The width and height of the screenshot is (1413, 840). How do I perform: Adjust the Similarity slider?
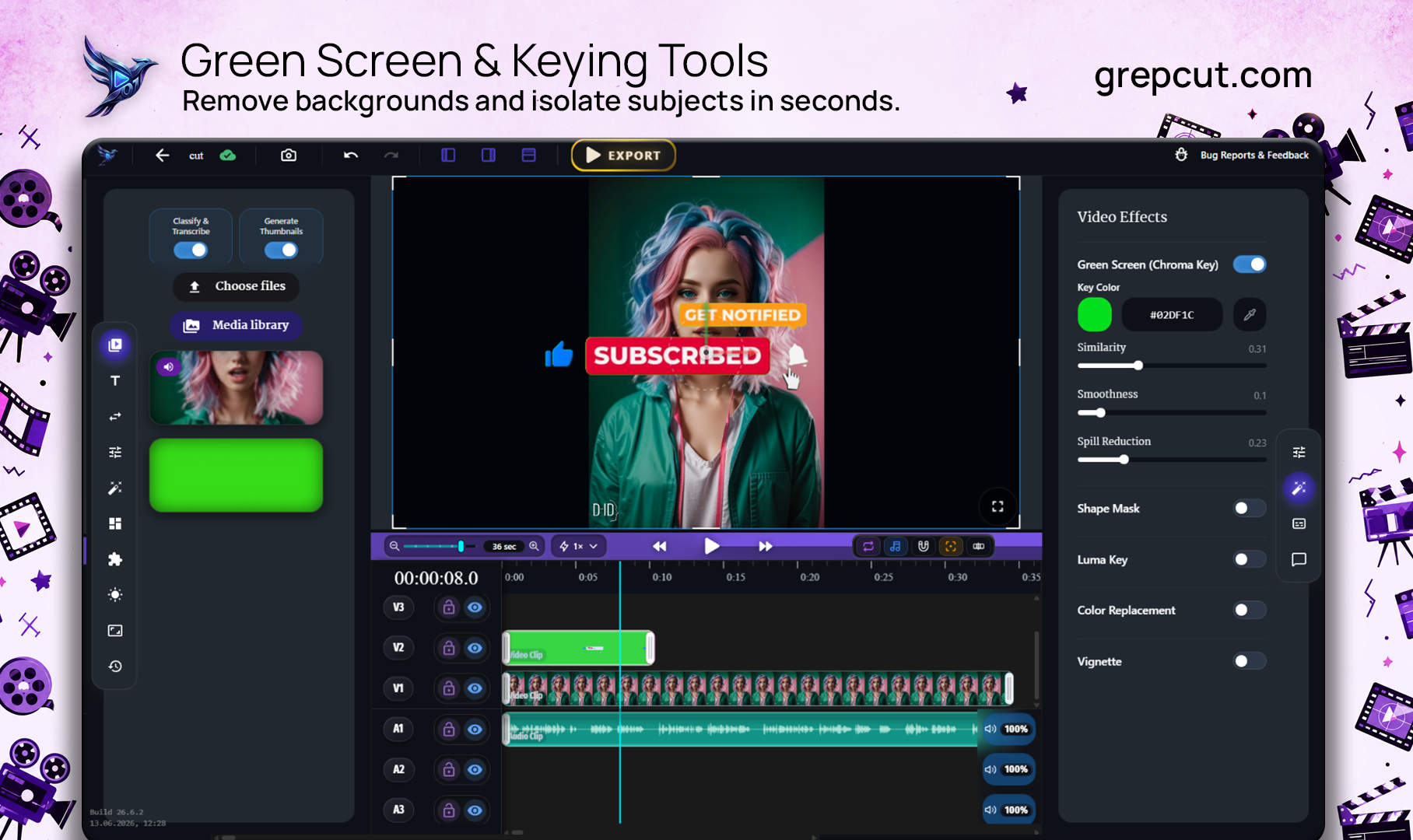[x=1172, y=366]
